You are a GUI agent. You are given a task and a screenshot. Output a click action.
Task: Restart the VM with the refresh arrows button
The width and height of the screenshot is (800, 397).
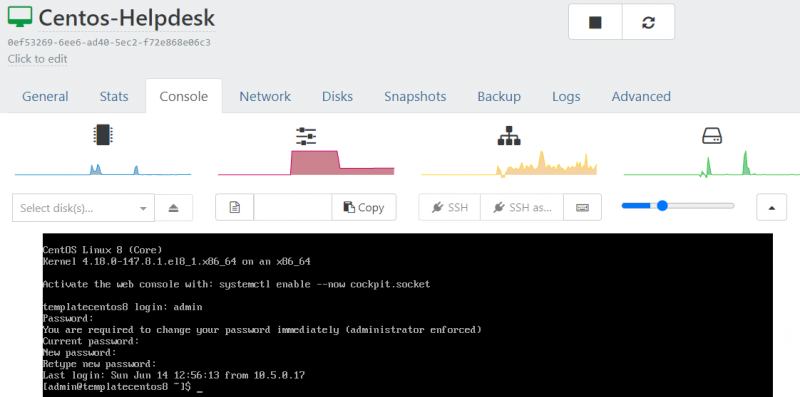tap(648, 22)
